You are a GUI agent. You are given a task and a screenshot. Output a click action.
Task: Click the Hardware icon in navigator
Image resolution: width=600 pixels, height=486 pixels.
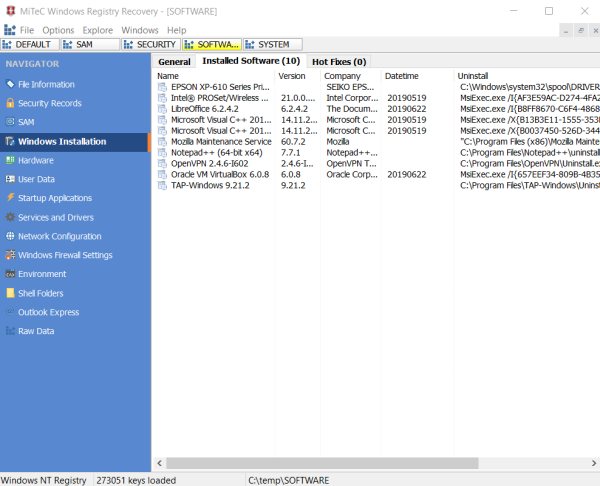click(10, 160)
